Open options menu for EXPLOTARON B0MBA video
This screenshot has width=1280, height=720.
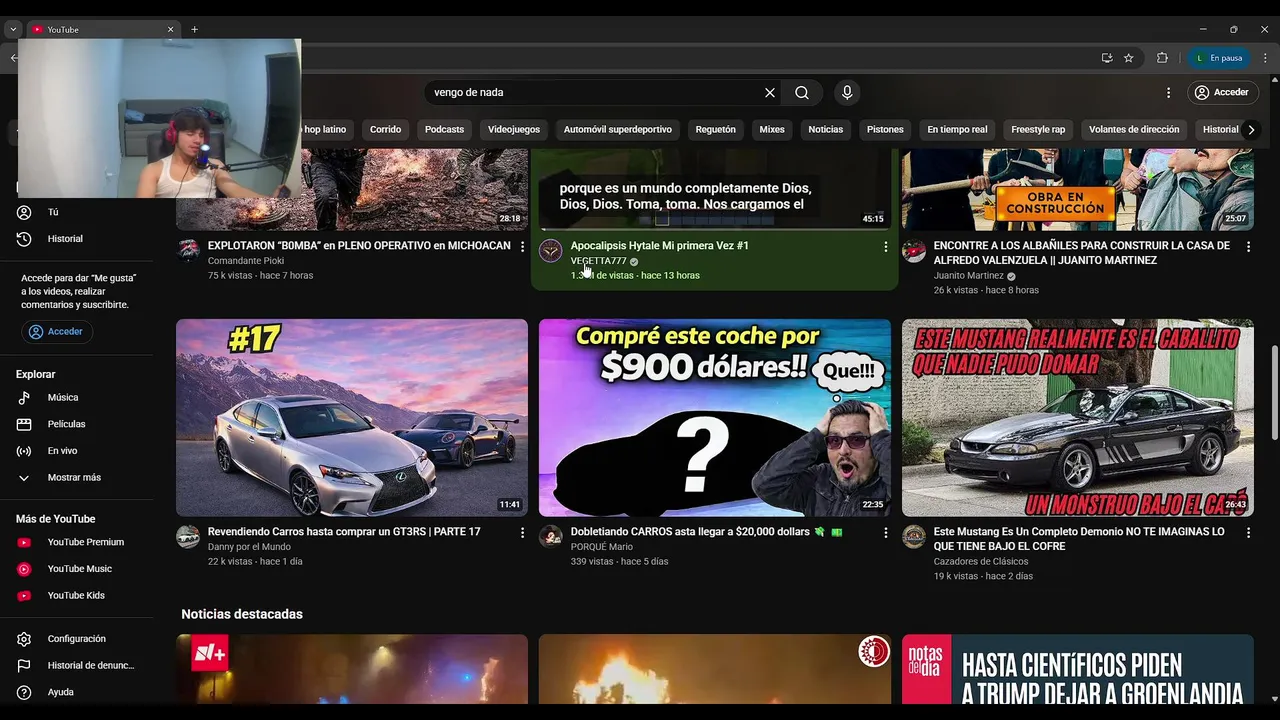pos(522,247)
